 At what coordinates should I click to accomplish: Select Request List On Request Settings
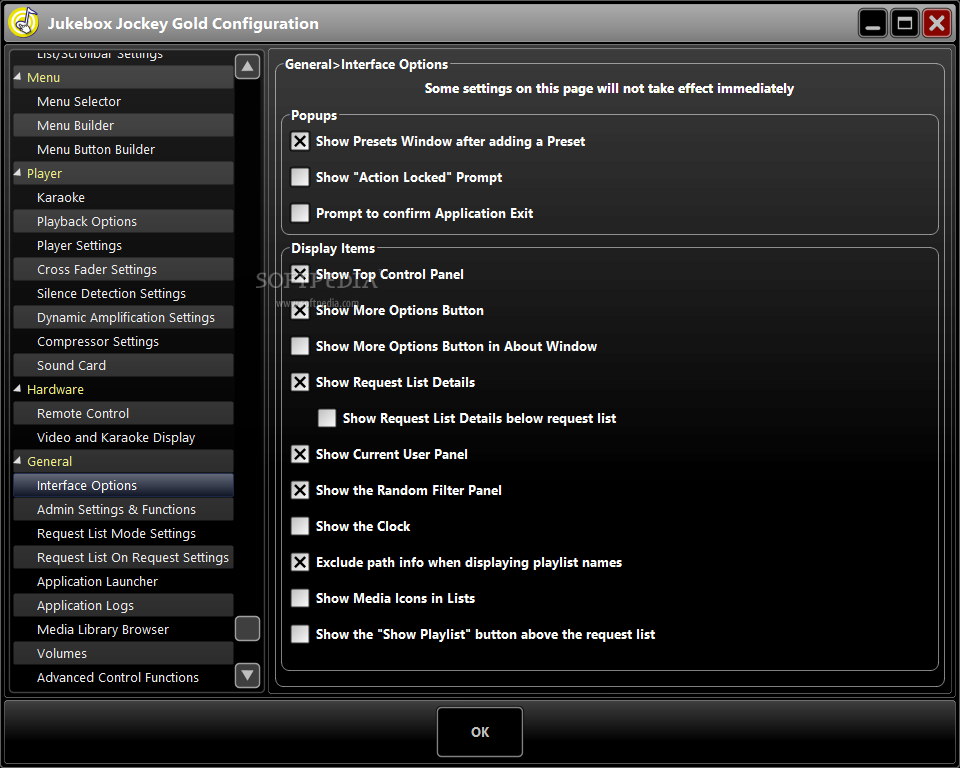click(x=123, y=557)
